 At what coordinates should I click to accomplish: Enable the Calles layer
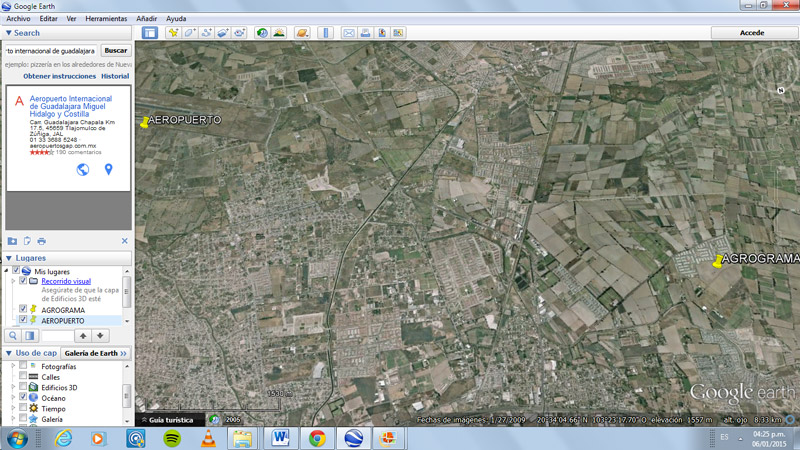coord(23,376)
